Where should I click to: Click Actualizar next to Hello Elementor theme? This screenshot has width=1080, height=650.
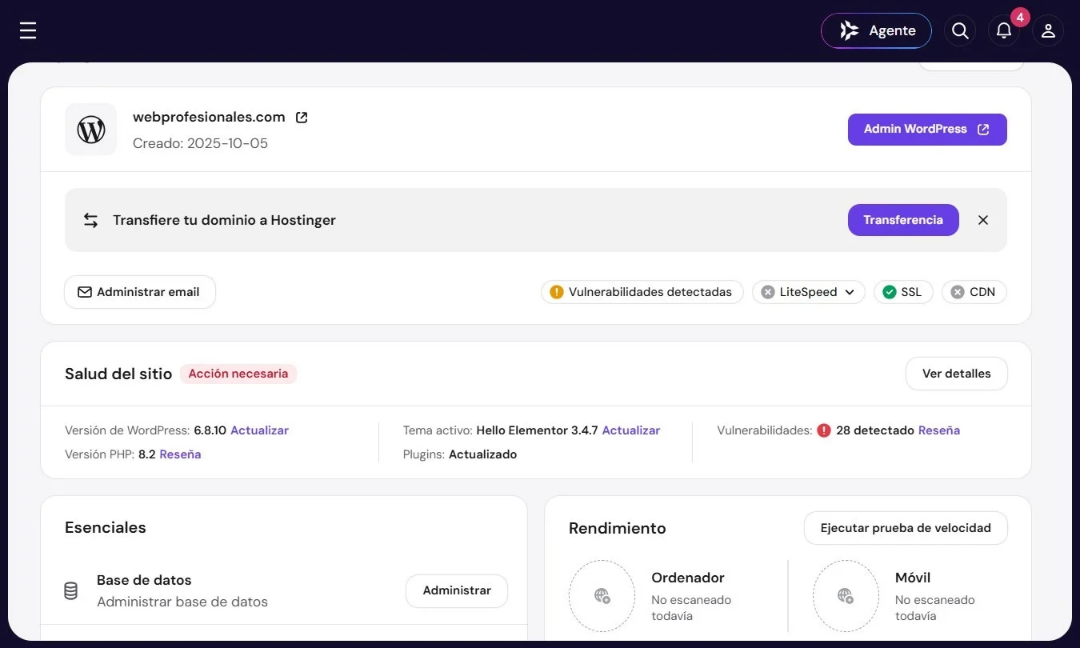tap(631, 430)
